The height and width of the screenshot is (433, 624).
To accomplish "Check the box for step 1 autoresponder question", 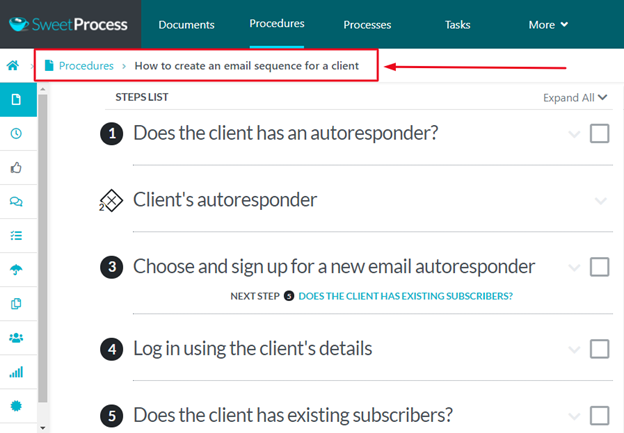I will pos(599,134).
